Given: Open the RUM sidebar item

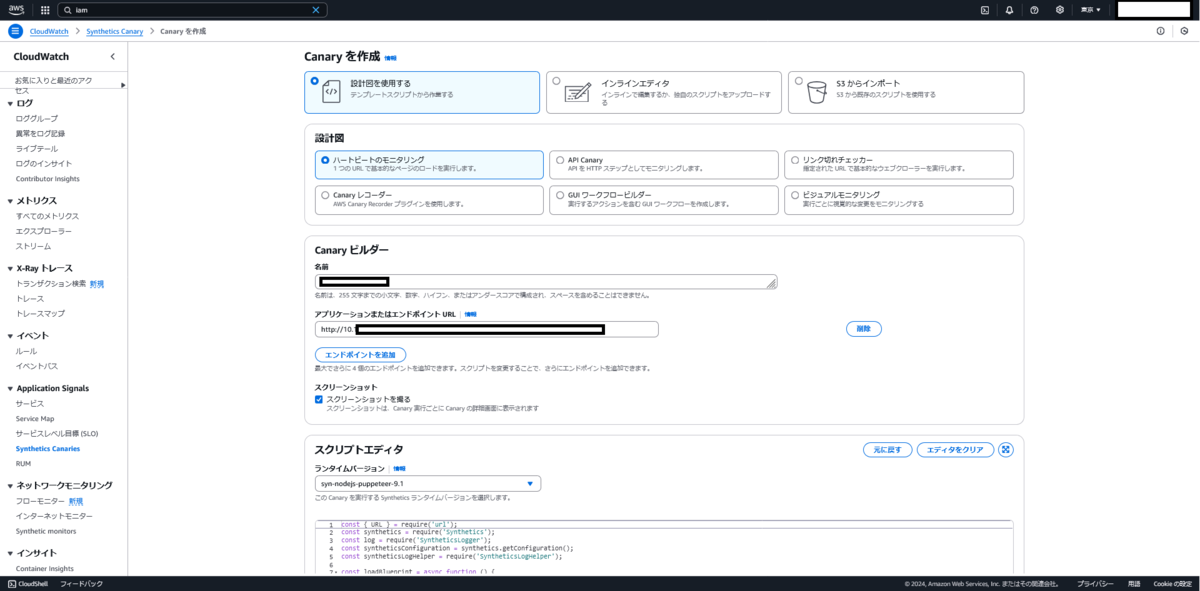Looking at the screenshot, I should pos(23,464).
